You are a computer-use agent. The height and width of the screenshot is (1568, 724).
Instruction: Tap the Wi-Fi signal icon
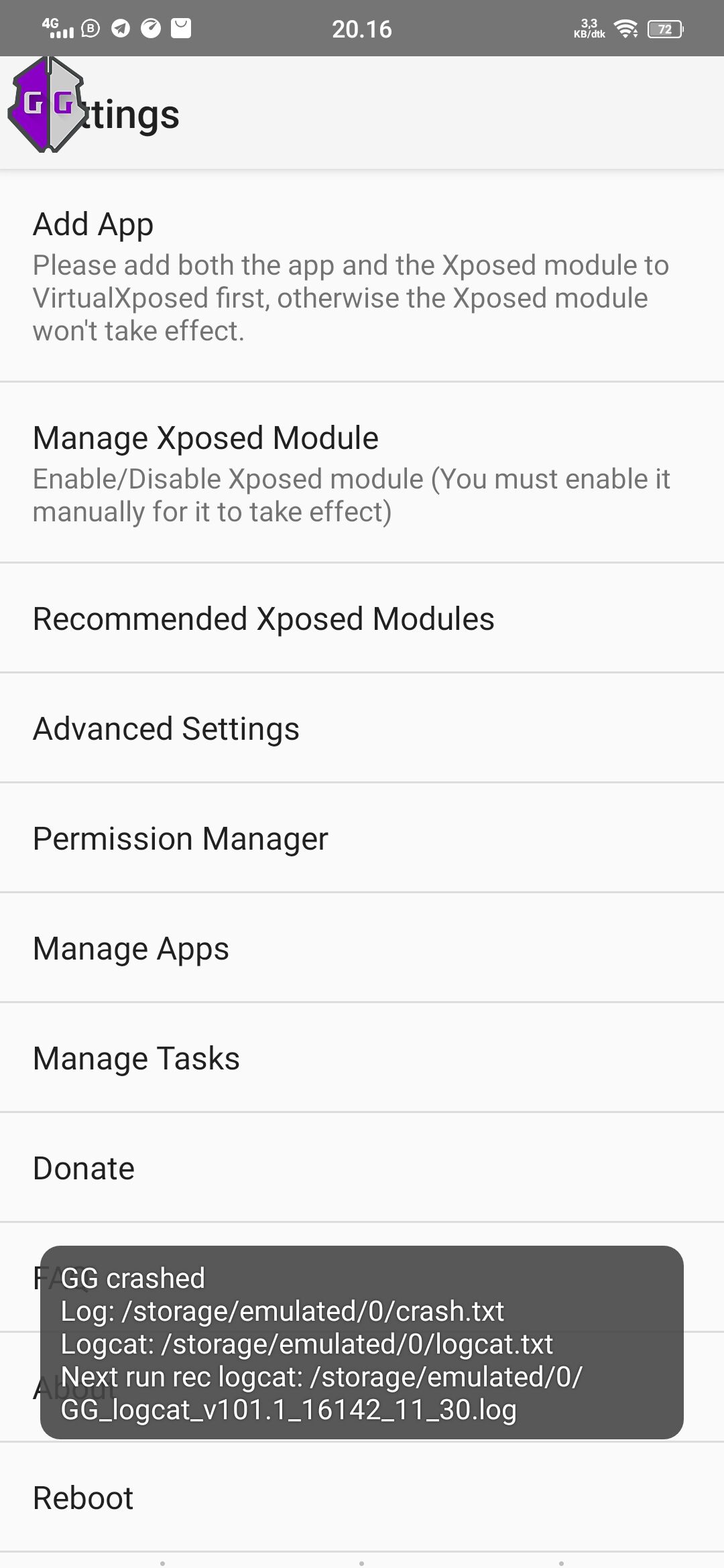coord(626,29)
